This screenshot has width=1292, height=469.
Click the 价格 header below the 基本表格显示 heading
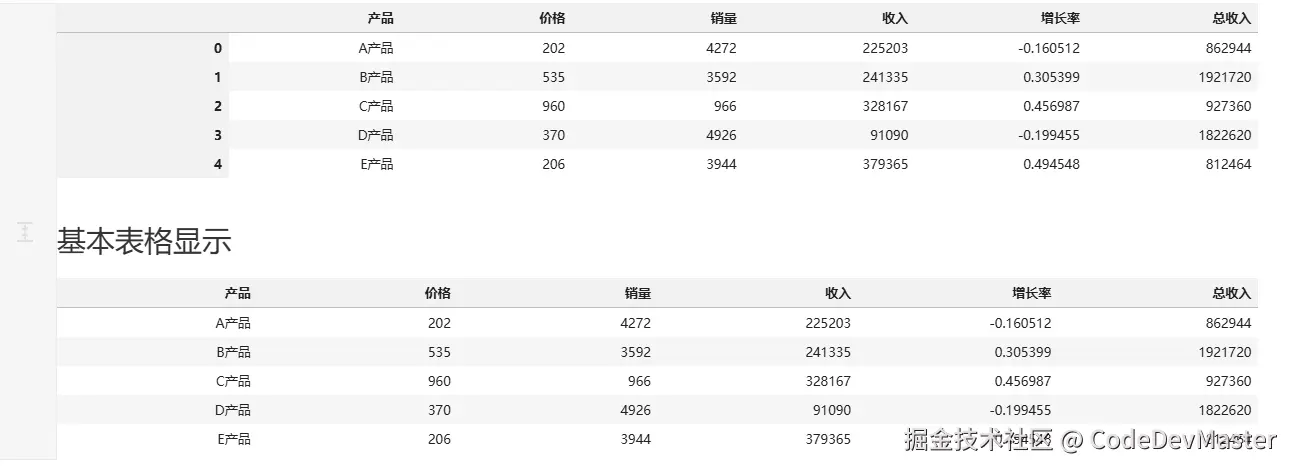[x=437, y=293]
